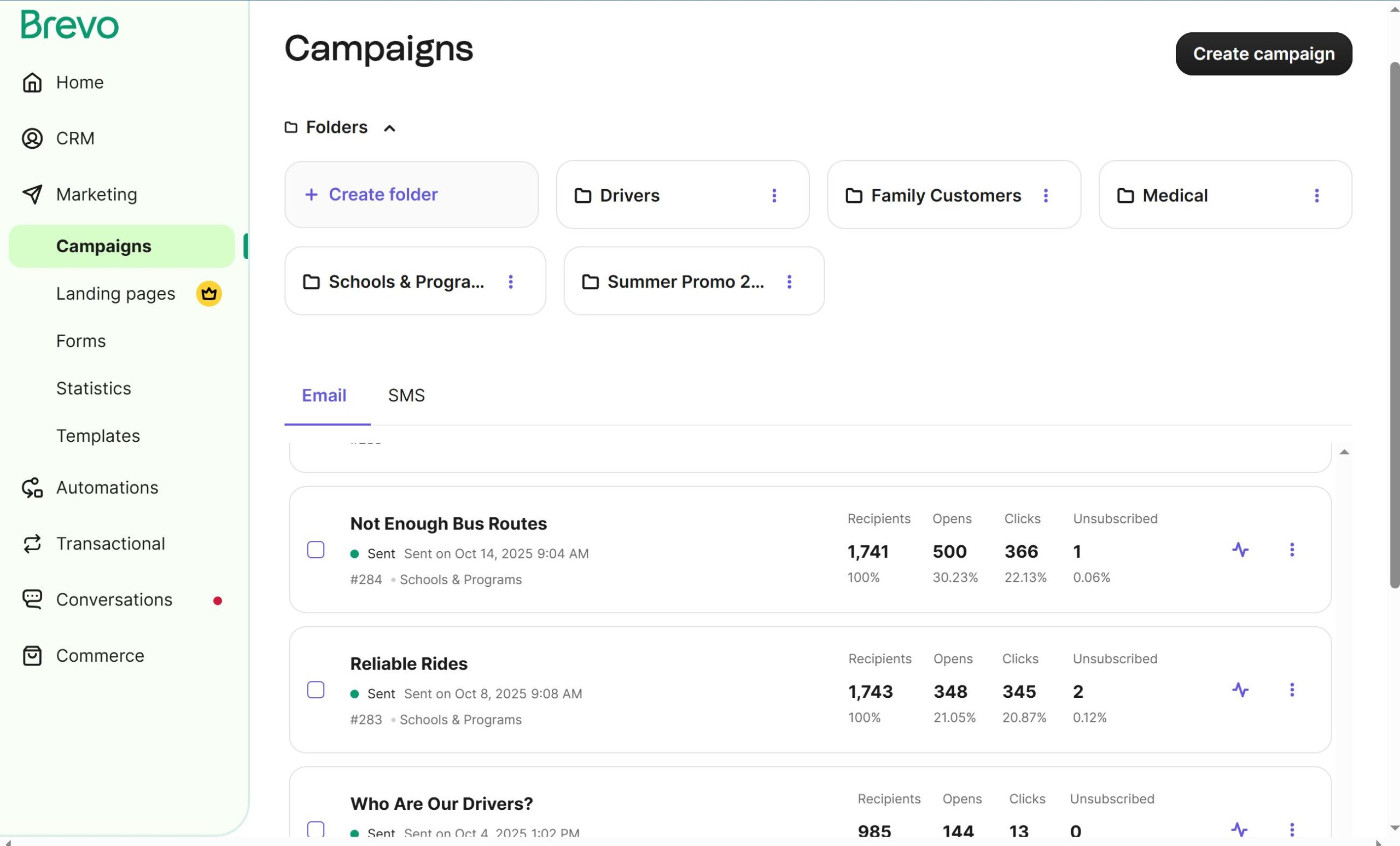Image resolution: width=1400 pixels, height=846 pixels.
Task: Click the CRM person icon
Action: [x=32, y=138]
